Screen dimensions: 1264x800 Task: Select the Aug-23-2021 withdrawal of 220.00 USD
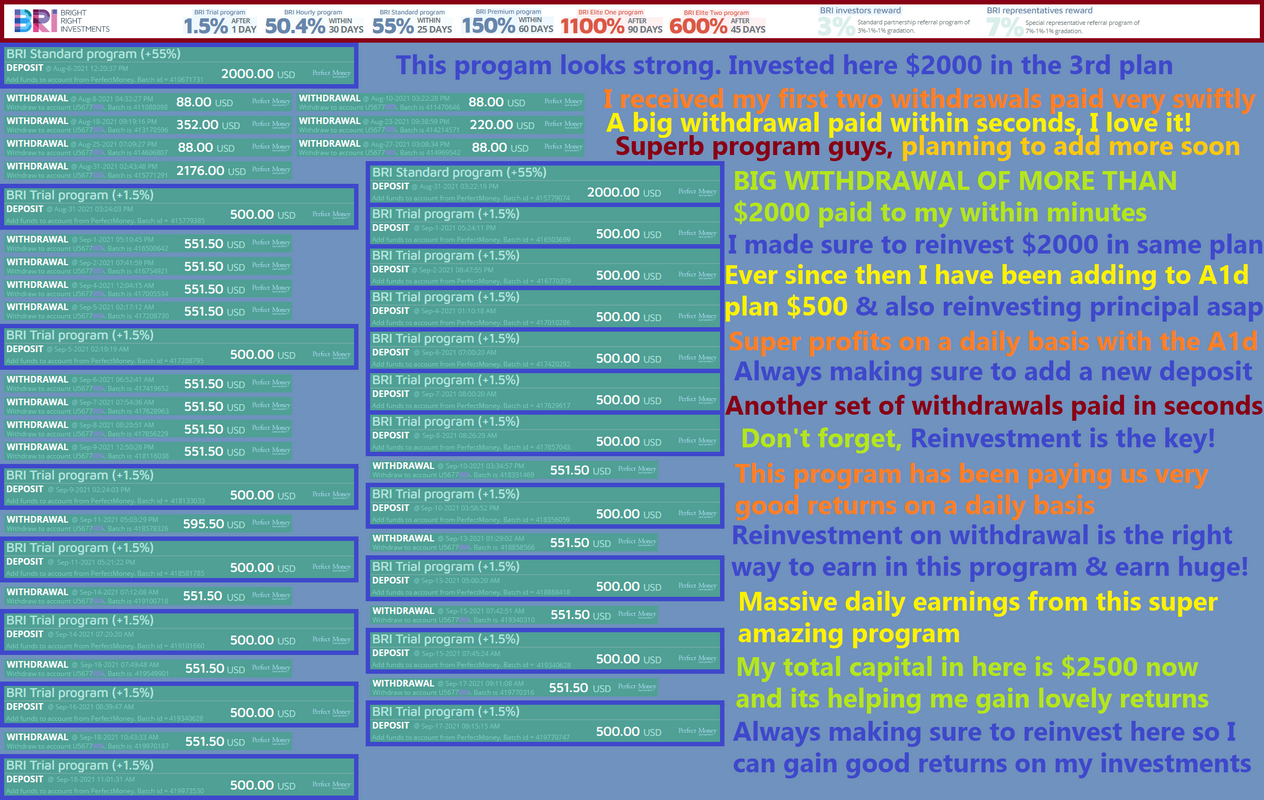[441, 124]
